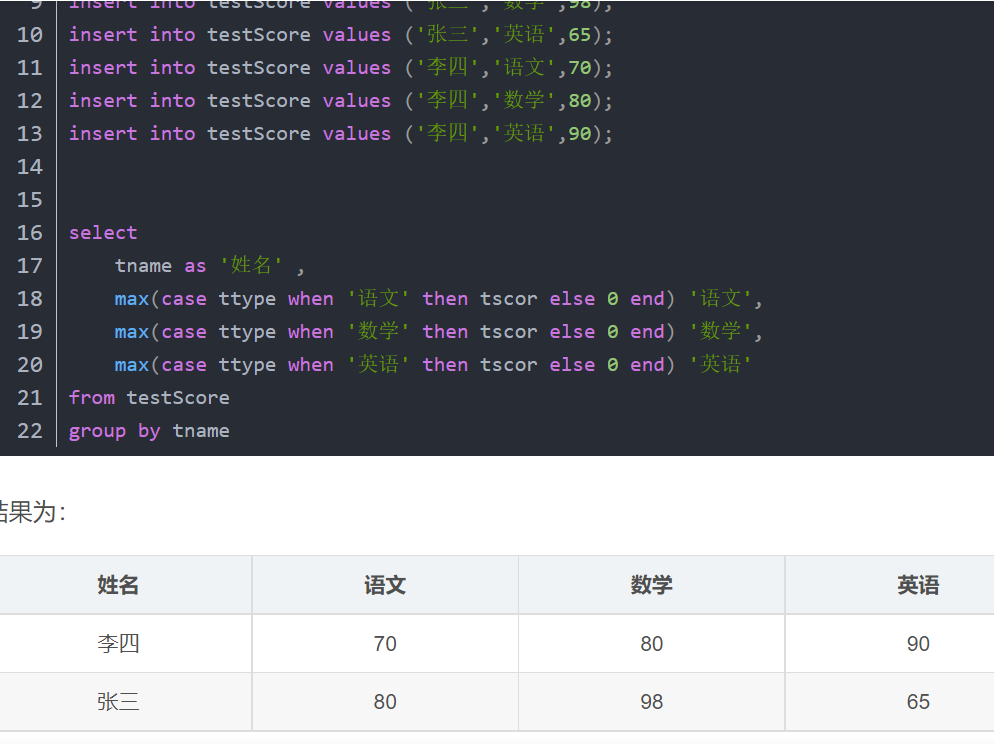
Task: Click the '姓名' alias string in code
Action: click(x=251, y=265)
